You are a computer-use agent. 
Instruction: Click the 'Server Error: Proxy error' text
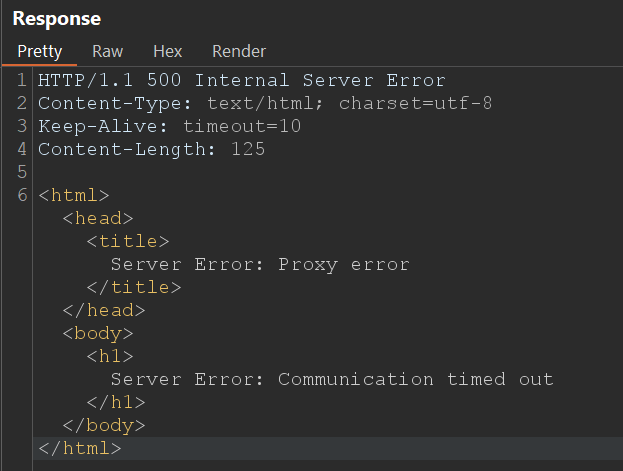[260, 264]
